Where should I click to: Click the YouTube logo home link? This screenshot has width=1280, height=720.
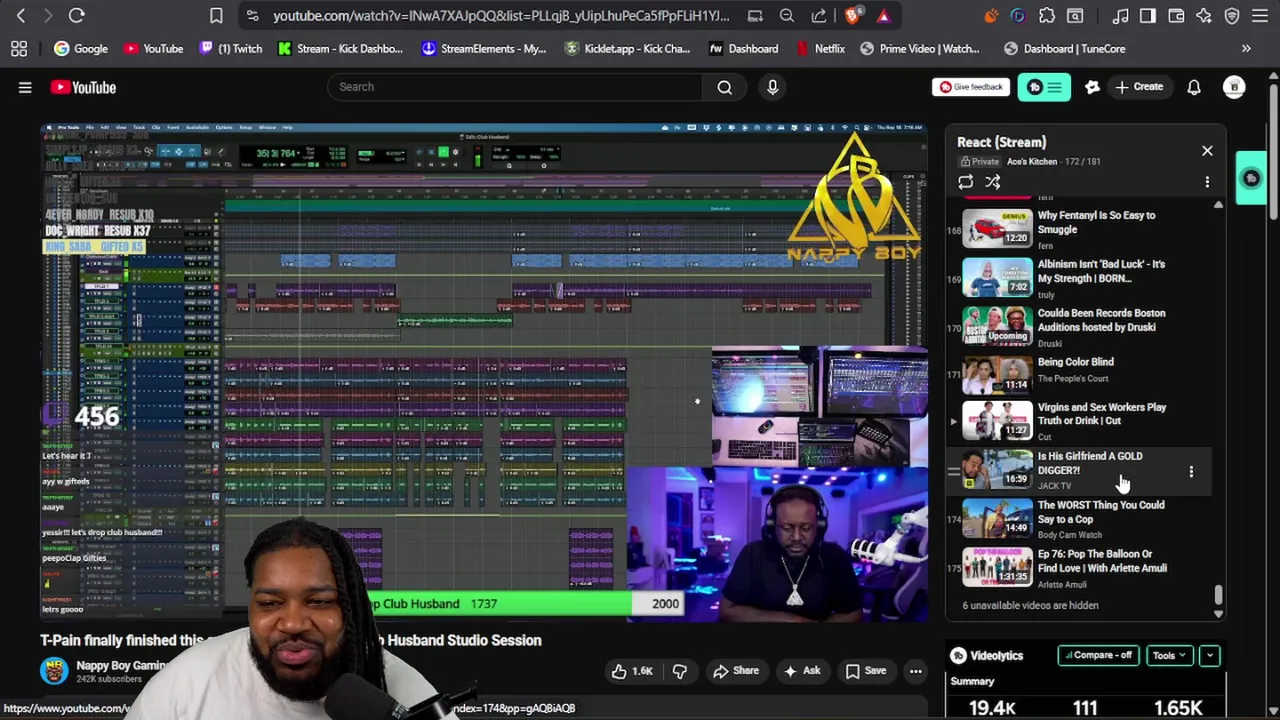(x=83, y=87)
